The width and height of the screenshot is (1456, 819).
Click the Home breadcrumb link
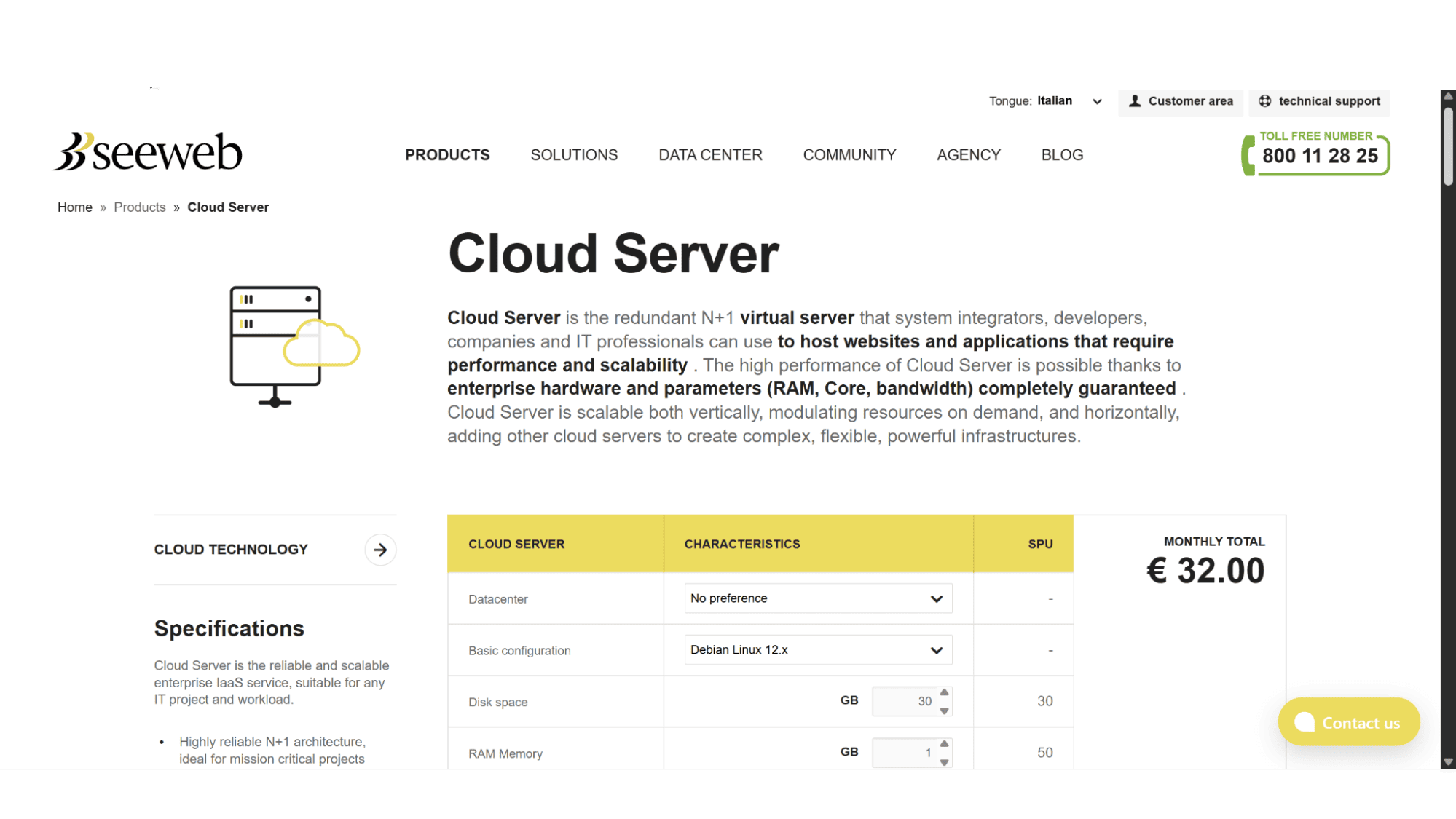point(75,207)
